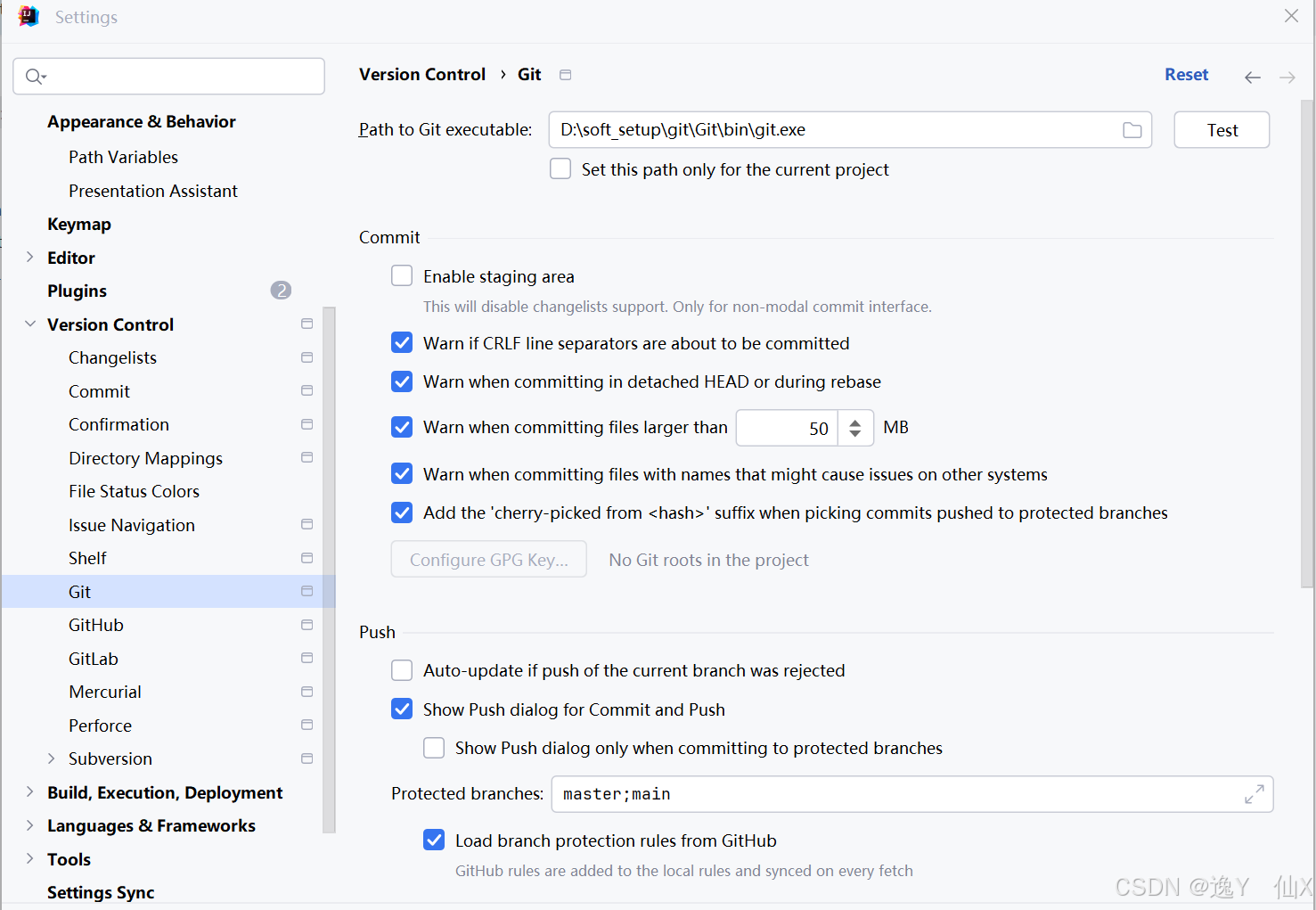Open Appearance & Behavior settings
This screenshot has height=910, width=1316.
pos(142,122)
